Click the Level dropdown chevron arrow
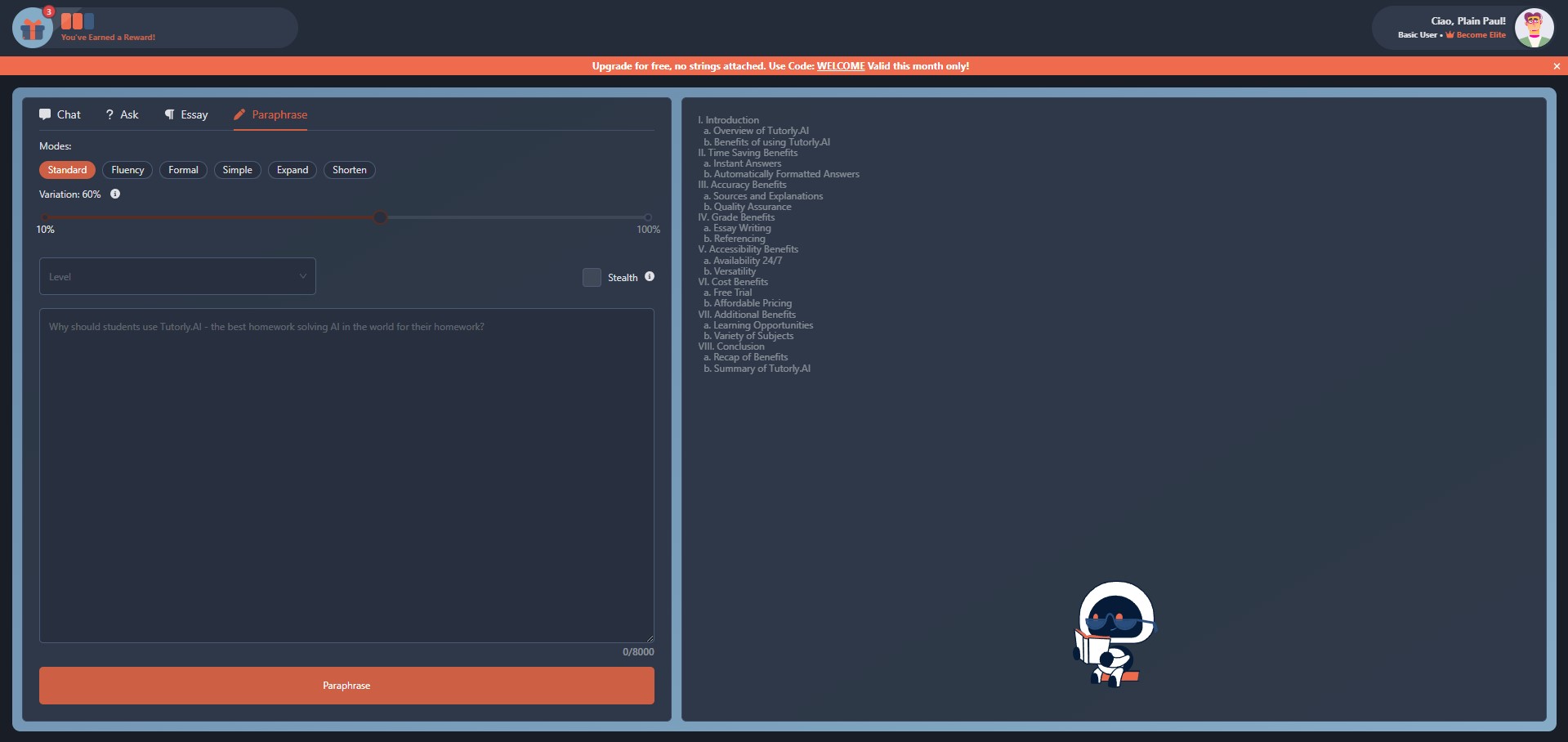 (302, 276)
